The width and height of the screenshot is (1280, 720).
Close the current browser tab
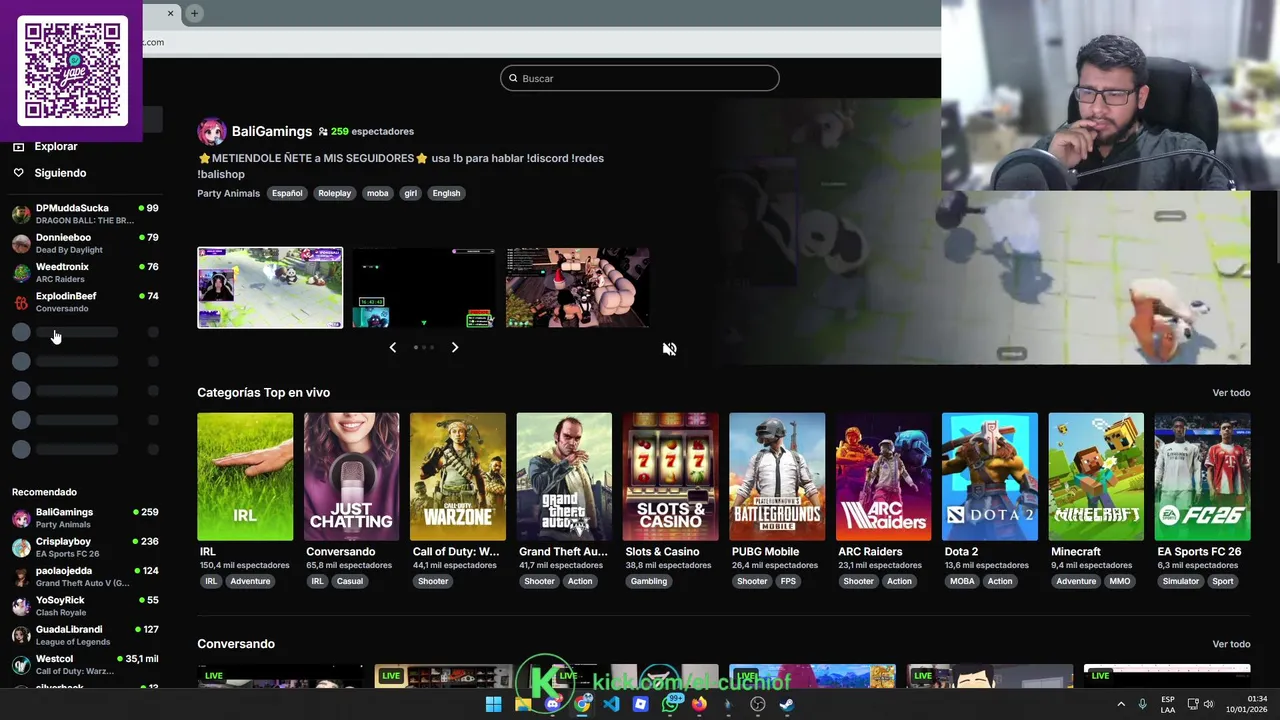point(170,13)
